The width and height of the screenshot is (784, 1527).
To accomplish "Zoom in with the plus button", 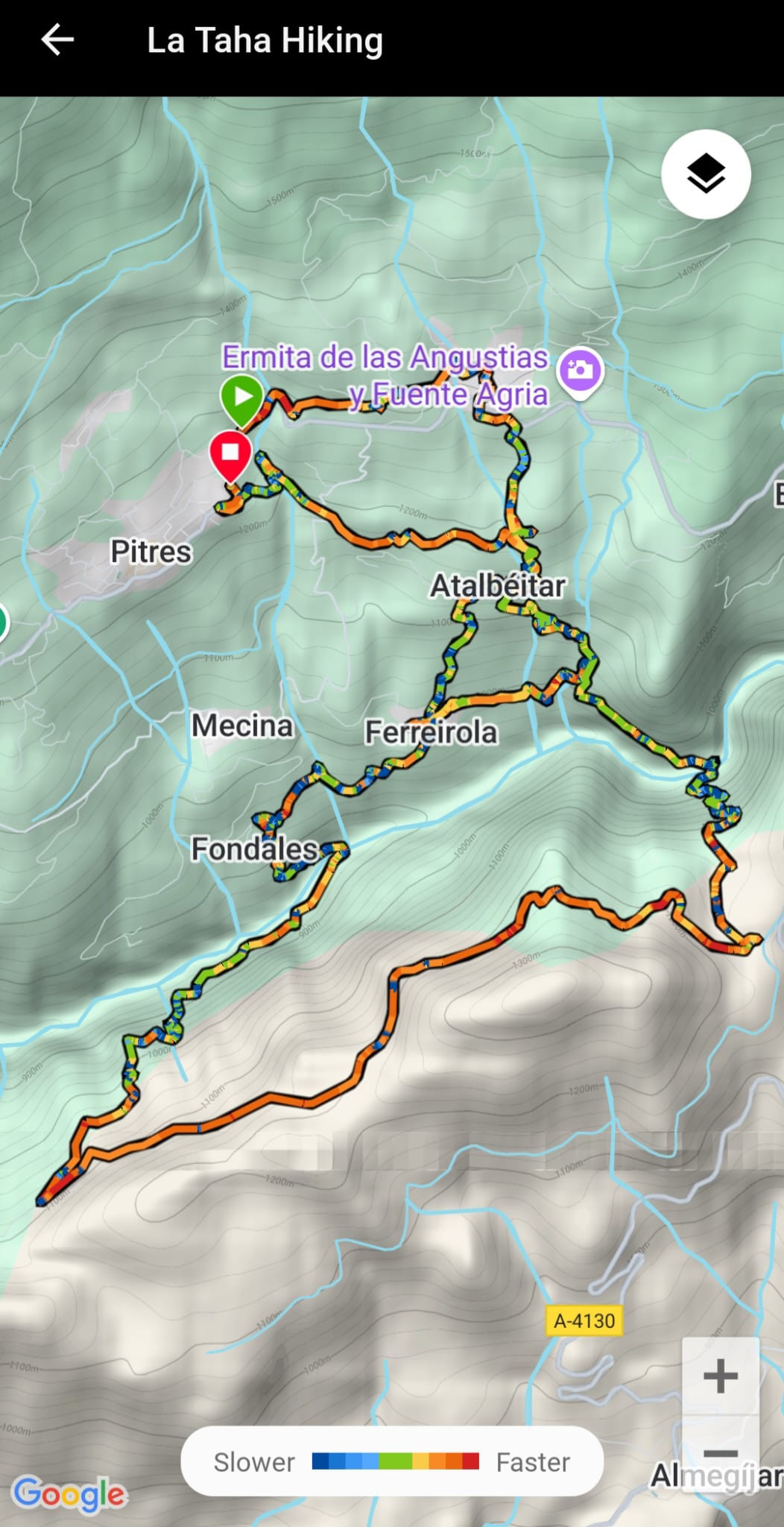I will [720, 1376].
